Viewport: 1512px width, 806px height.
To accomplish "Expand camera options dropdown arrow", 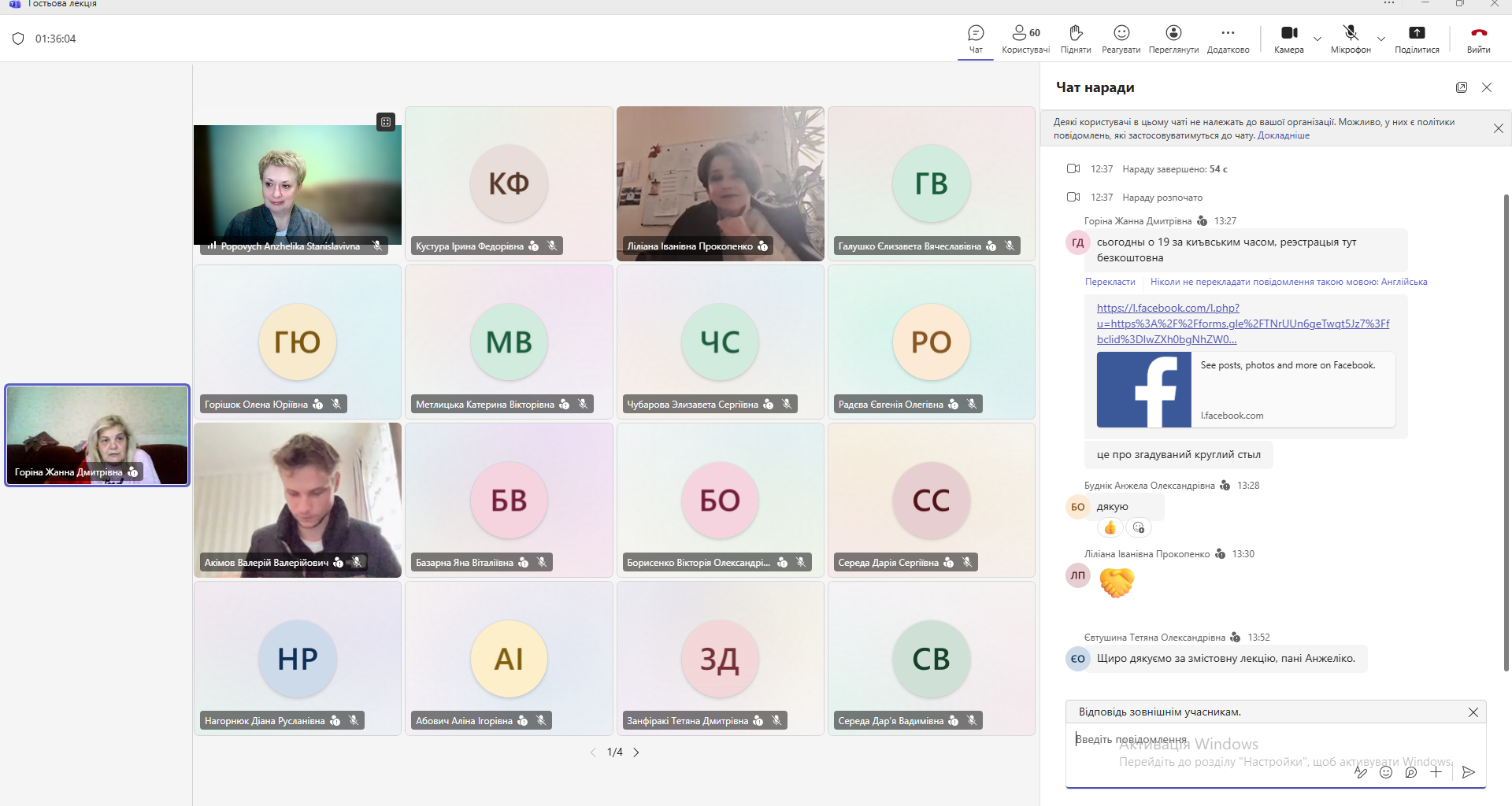I will [x=1317, y=39].
